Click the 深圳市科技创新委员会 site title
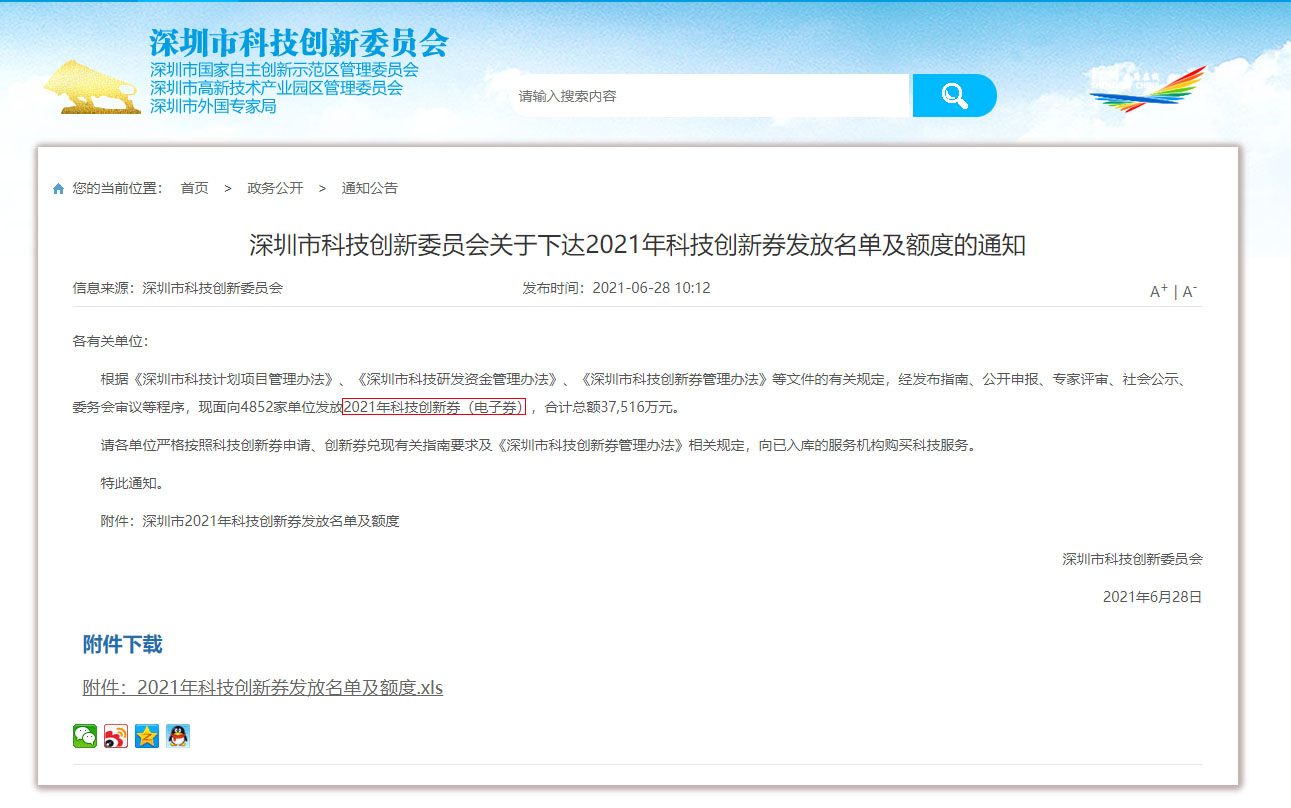The image size is (1291, 808). point(299,43)
